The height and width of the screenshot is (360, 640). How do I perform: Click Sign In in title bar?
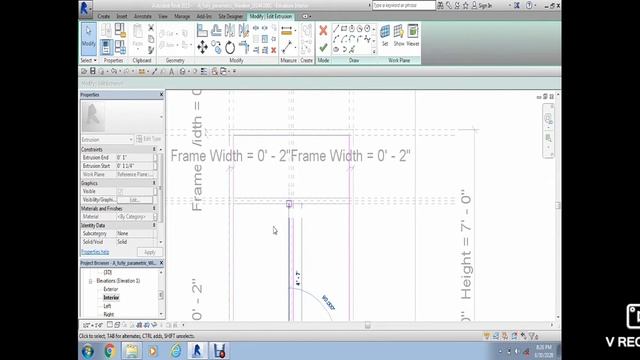[x=484, y=6]
